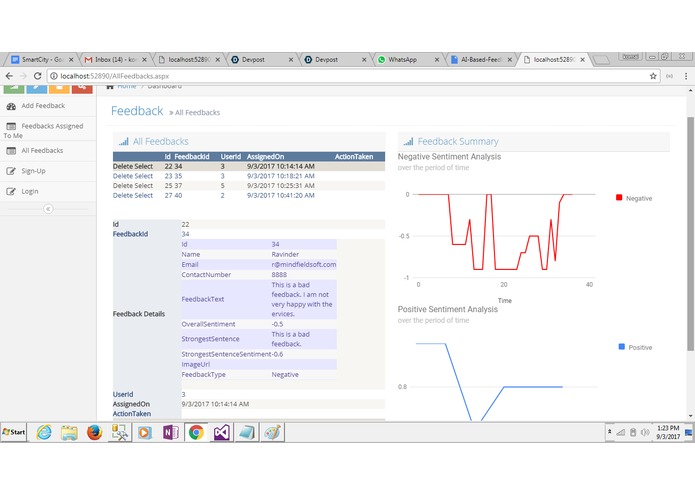Bookmark this page with the star icon
The height and width of the screenshot is (494, 695).
[x=653, y=76]
